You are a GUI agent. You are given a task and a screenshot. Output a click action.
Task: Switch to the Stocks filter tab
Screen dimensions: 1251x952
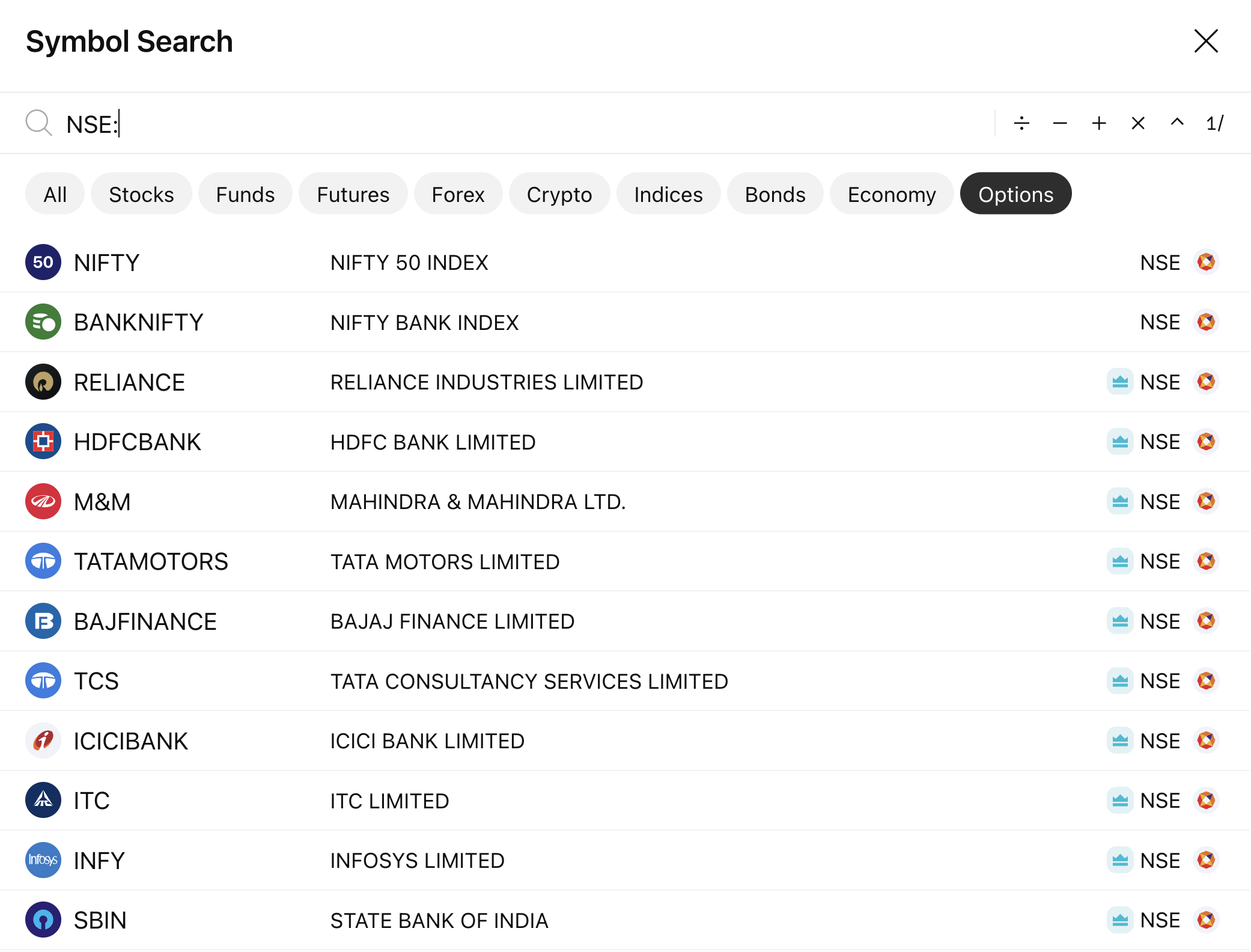[x=141, y=194]
